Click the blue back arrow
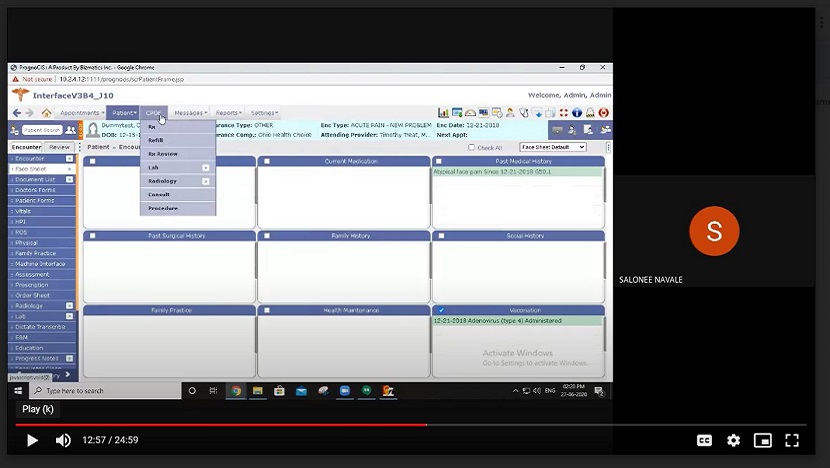 (17, 113)
